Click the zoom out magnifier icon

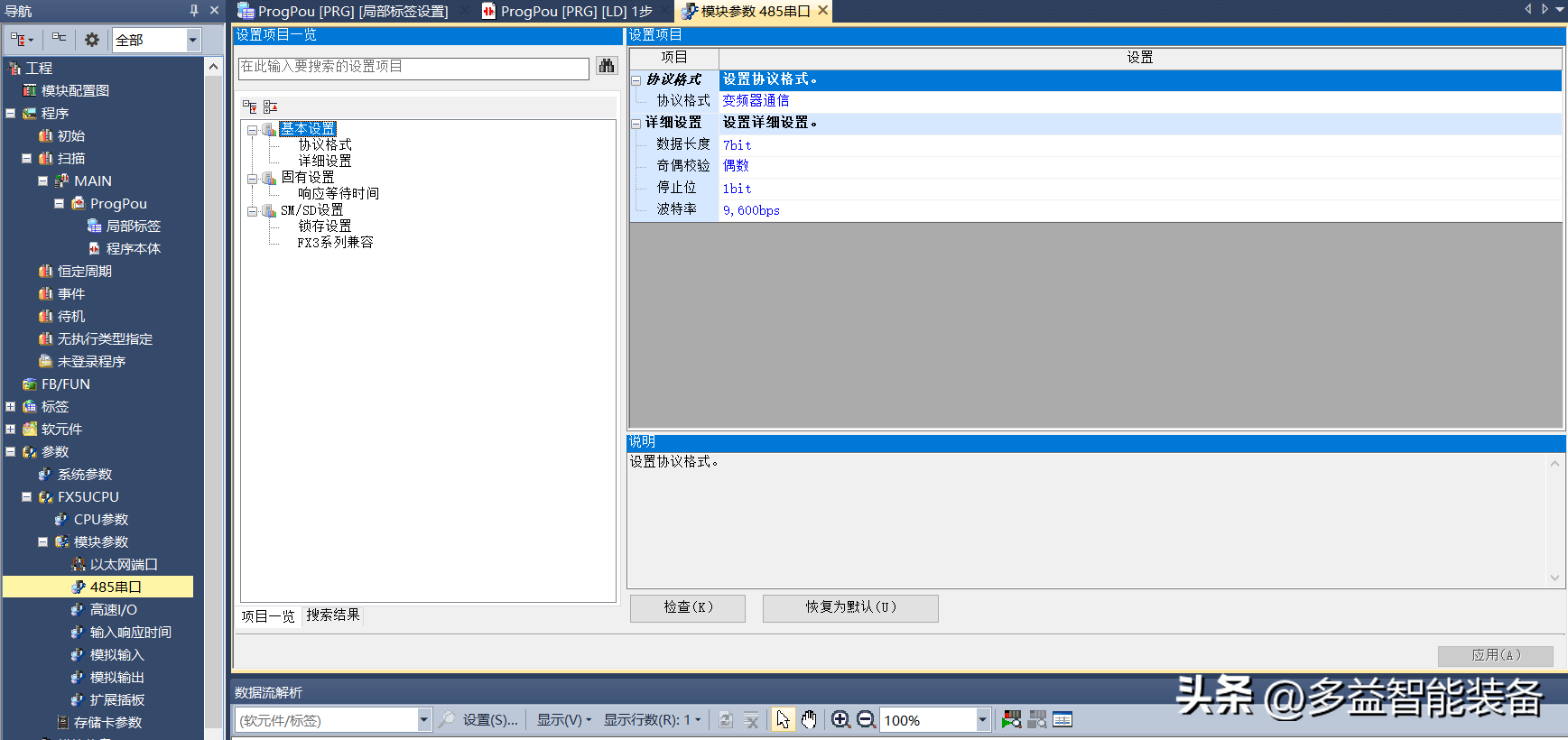click(x=866, y=719)
